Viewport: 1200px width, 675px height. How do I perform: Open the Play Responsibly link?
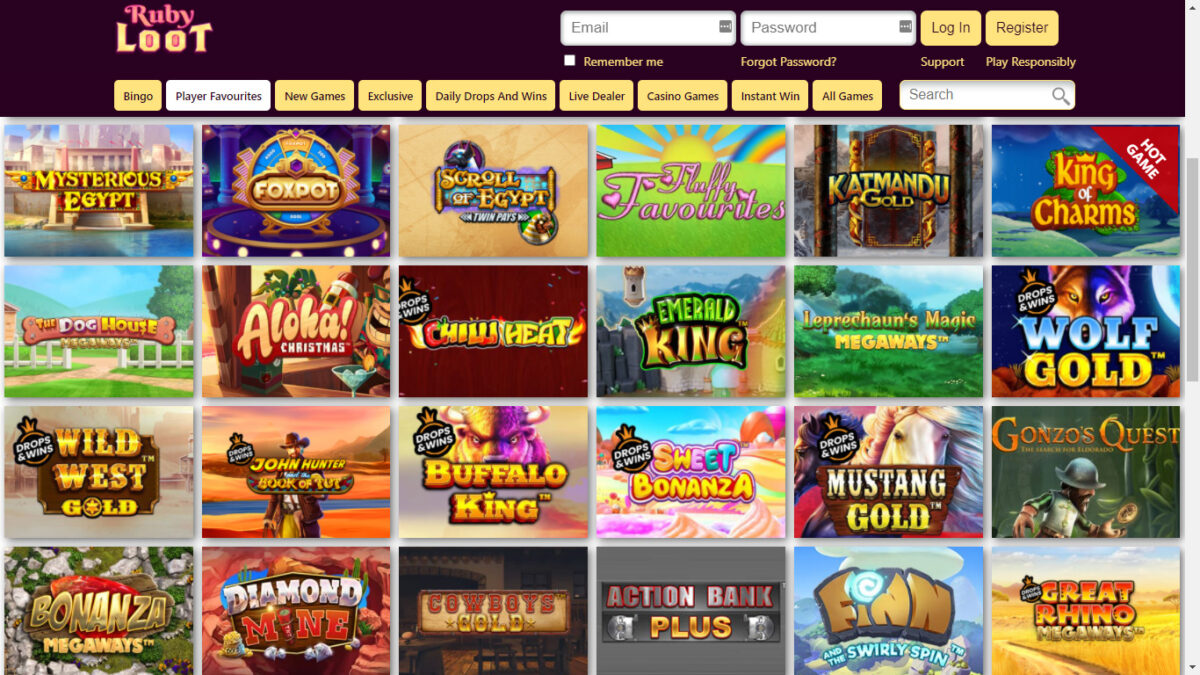click(x=1031, y=62)
